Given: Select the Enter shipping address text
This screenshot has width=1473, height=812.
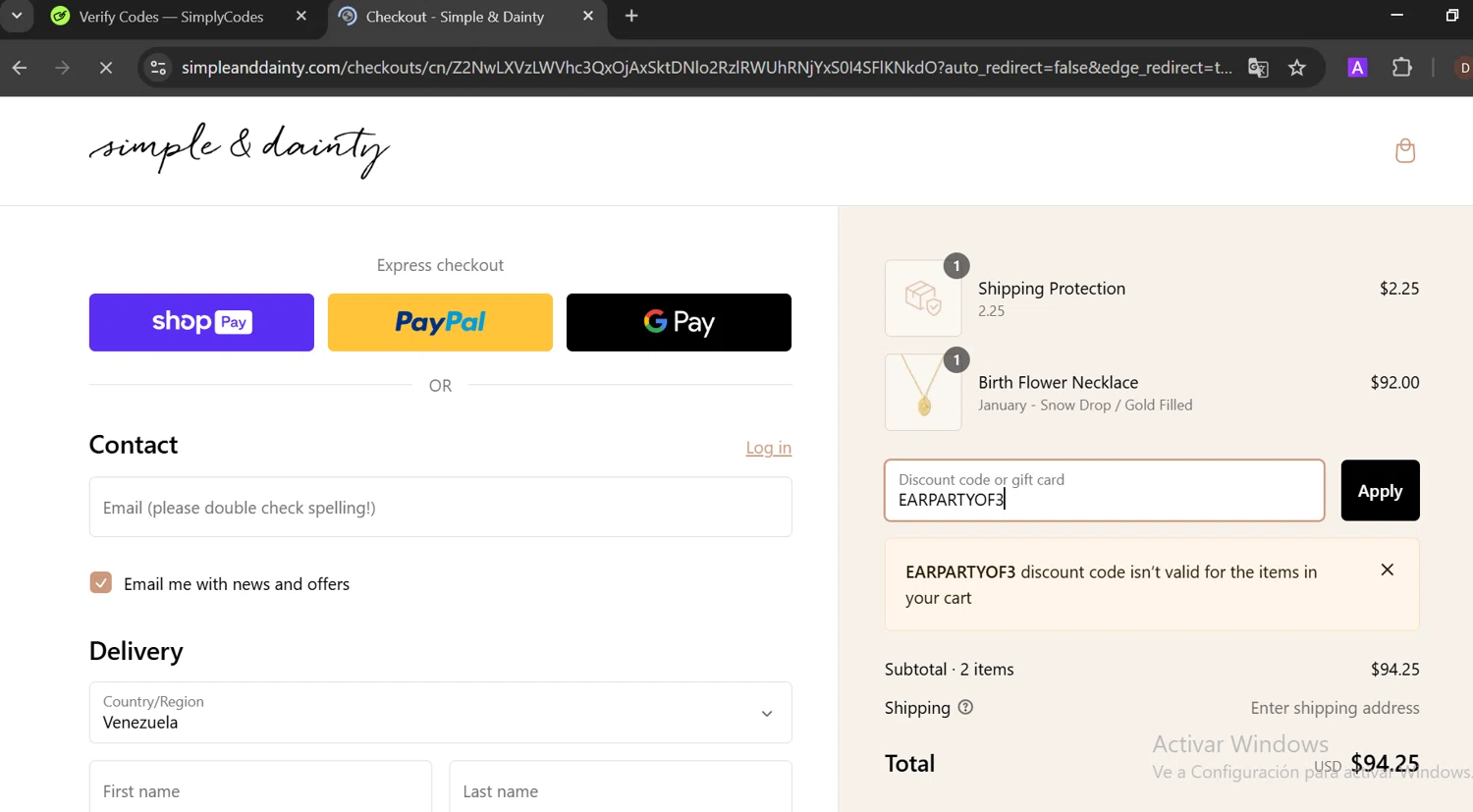Looking at the screenshot, I should (x=1335, y=708).
